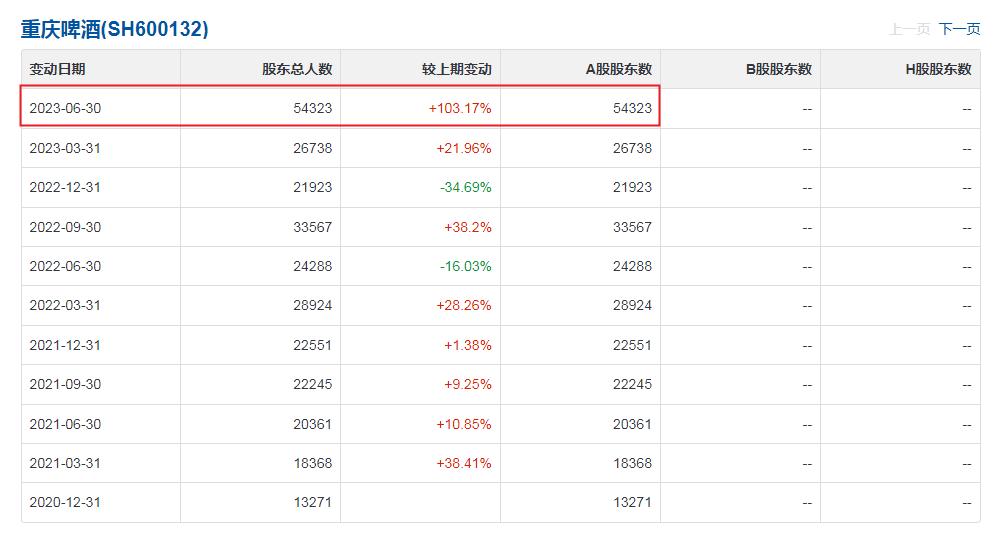The width and height of the screenshot is (1001, 539).
Task: Click 24288 in A股股东数 column
Action: click(x=633, y=266)
